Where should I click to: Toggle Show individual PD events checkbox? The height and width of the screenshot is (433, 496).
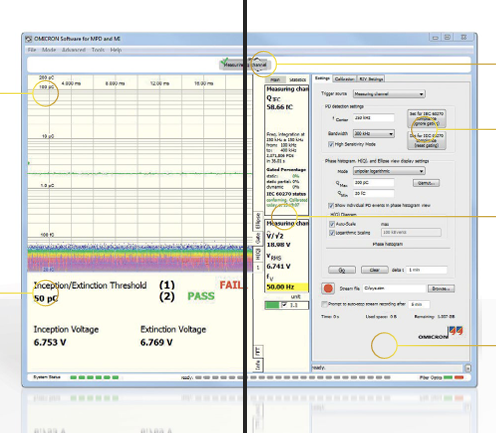point(331,206)
